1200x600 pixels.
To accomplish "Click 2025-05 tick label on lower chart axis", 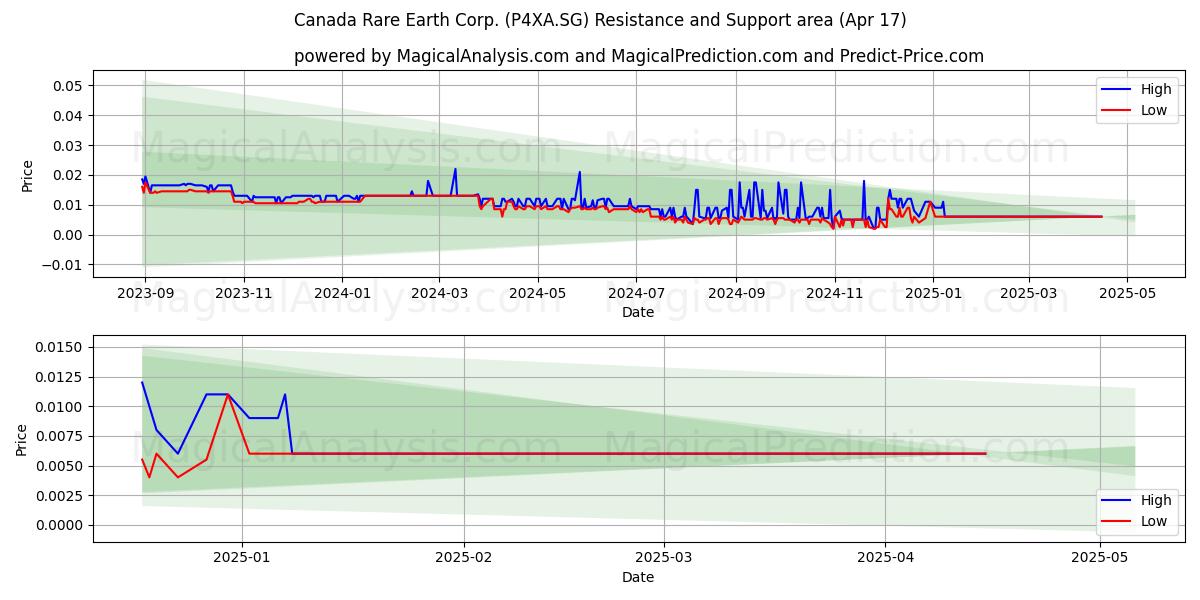I will [1100, 558].
